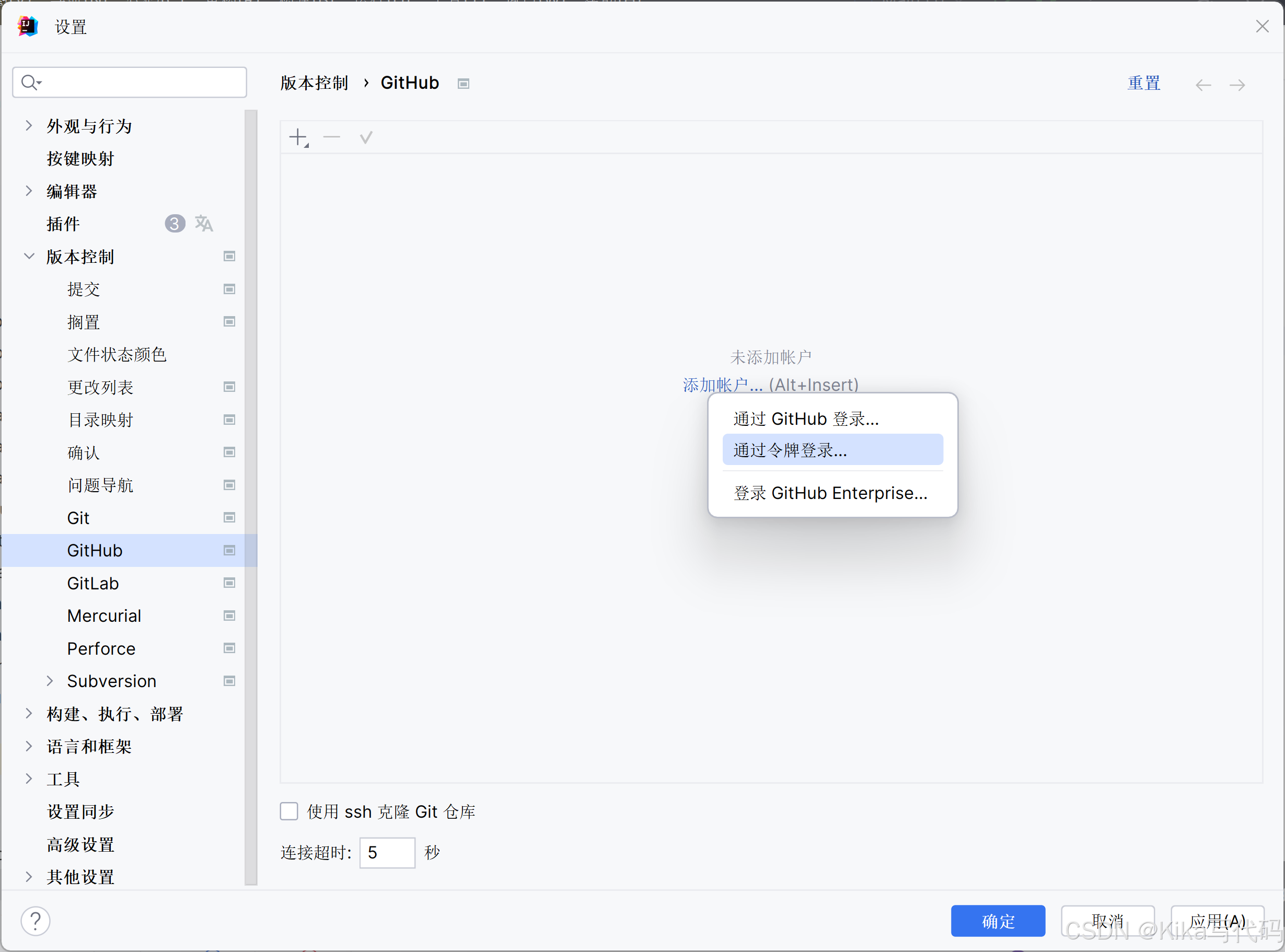
Task: Expand the 外观与行为 tree node
Action: 29,125
